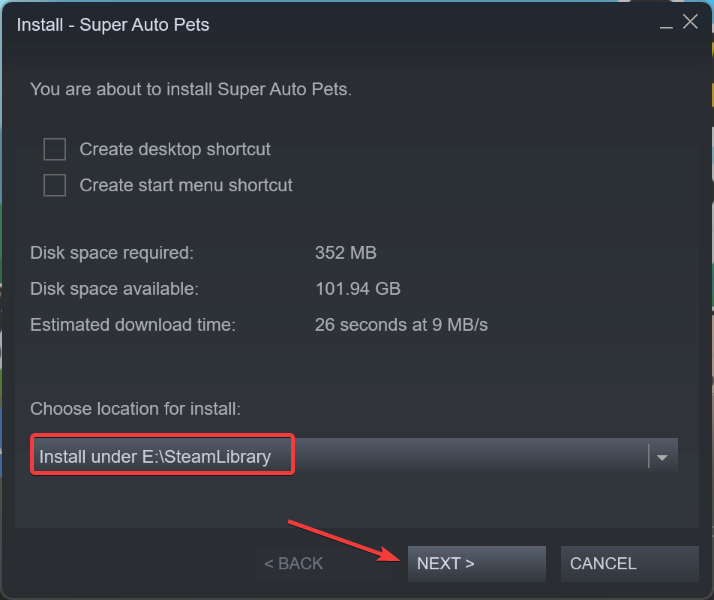
Task: Click the 'Choose location for install' label
Action: click(135, 409)
